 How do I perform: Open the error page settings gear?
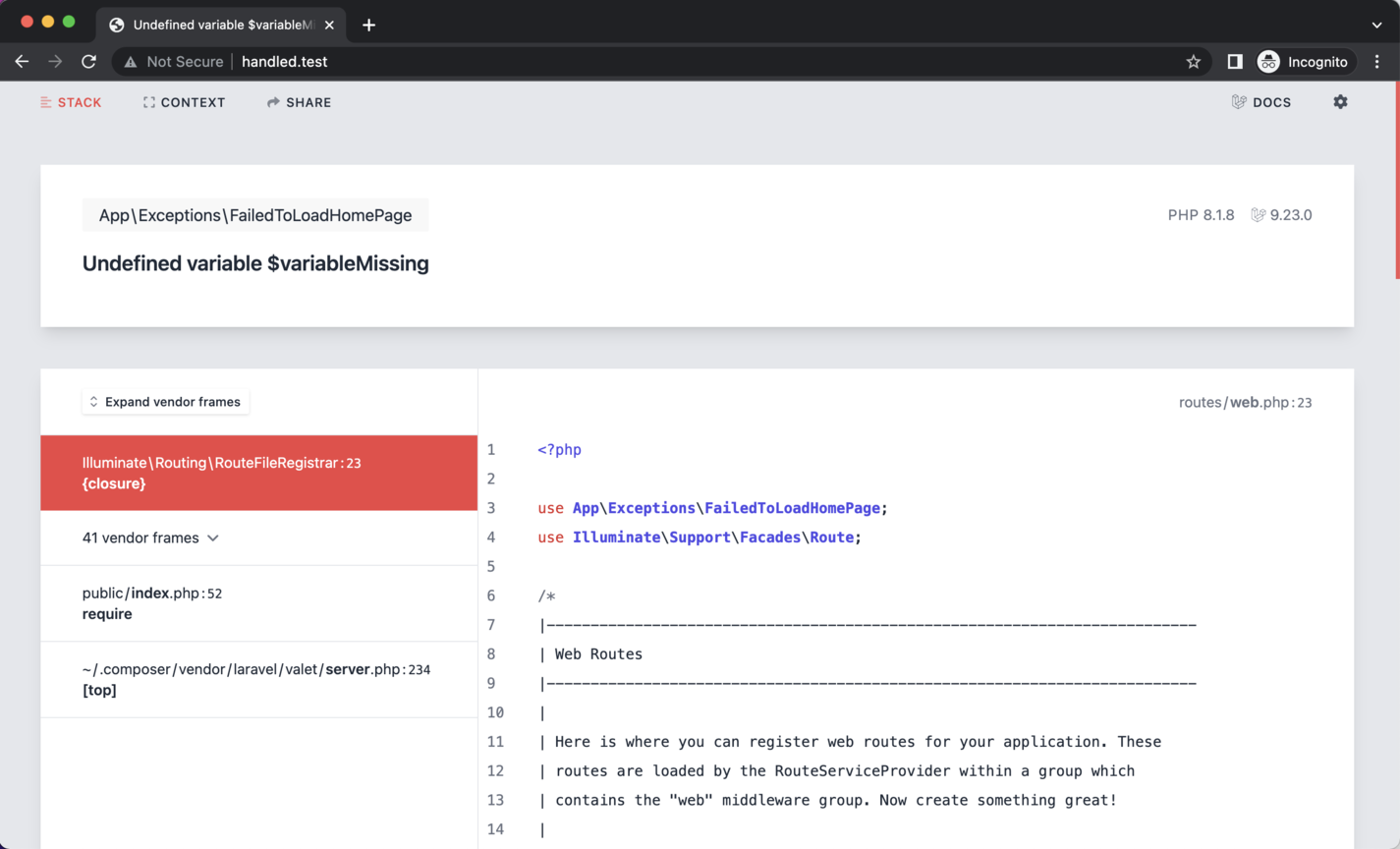click(x=1340, y=101)
